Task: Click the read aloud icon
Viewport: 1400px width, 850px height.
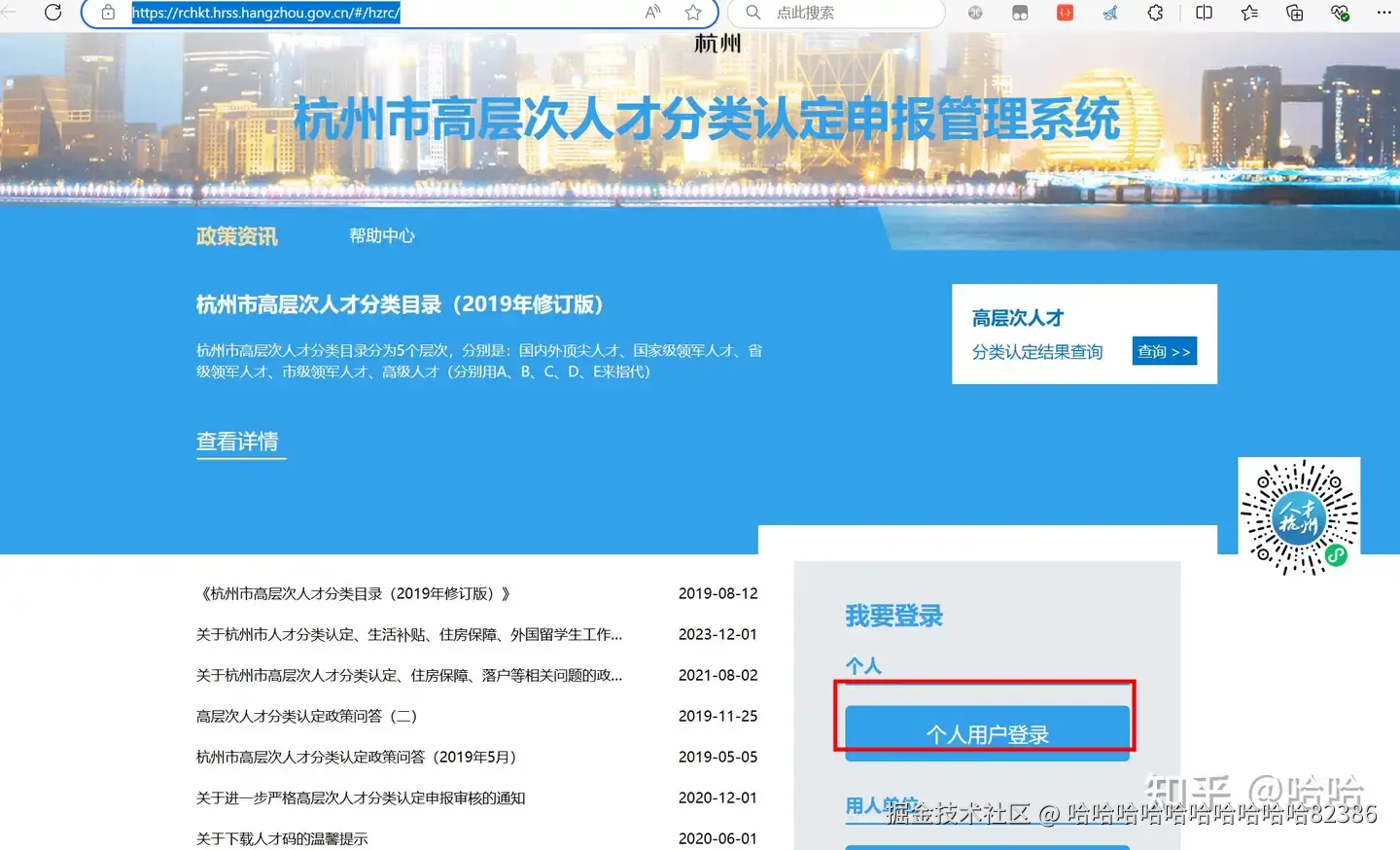Action: click(x=652, y=13)
